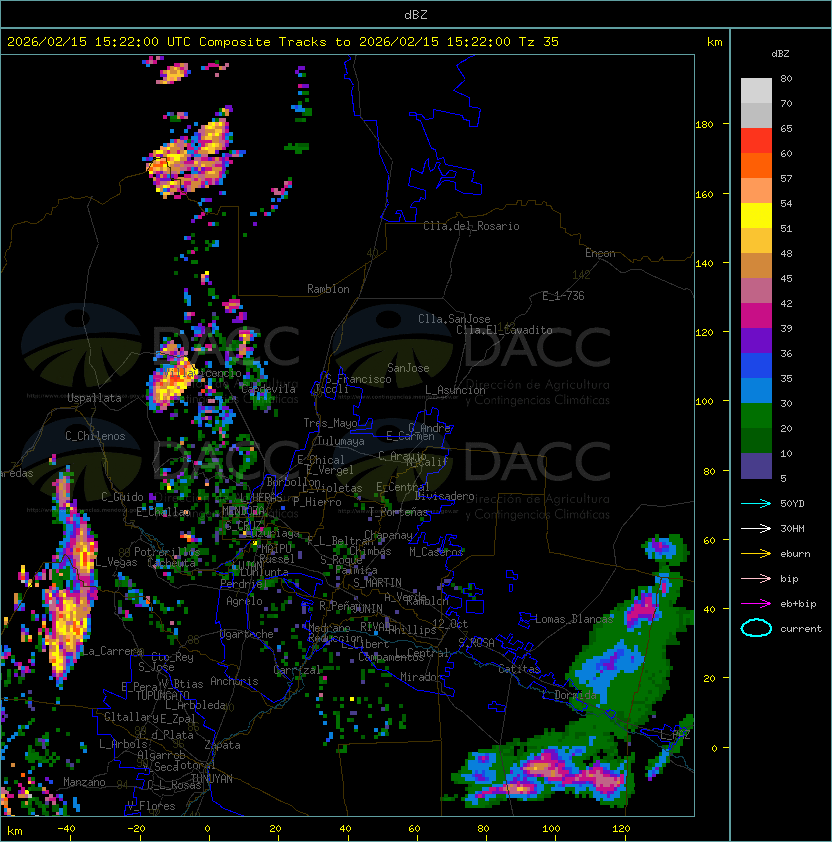
Task: Click the 'Tulumaya' map label
Action: (341, 441)
